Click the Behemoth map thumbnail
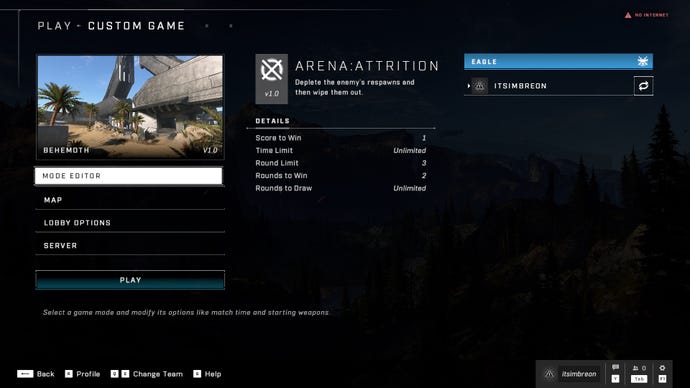 point(130,107)
